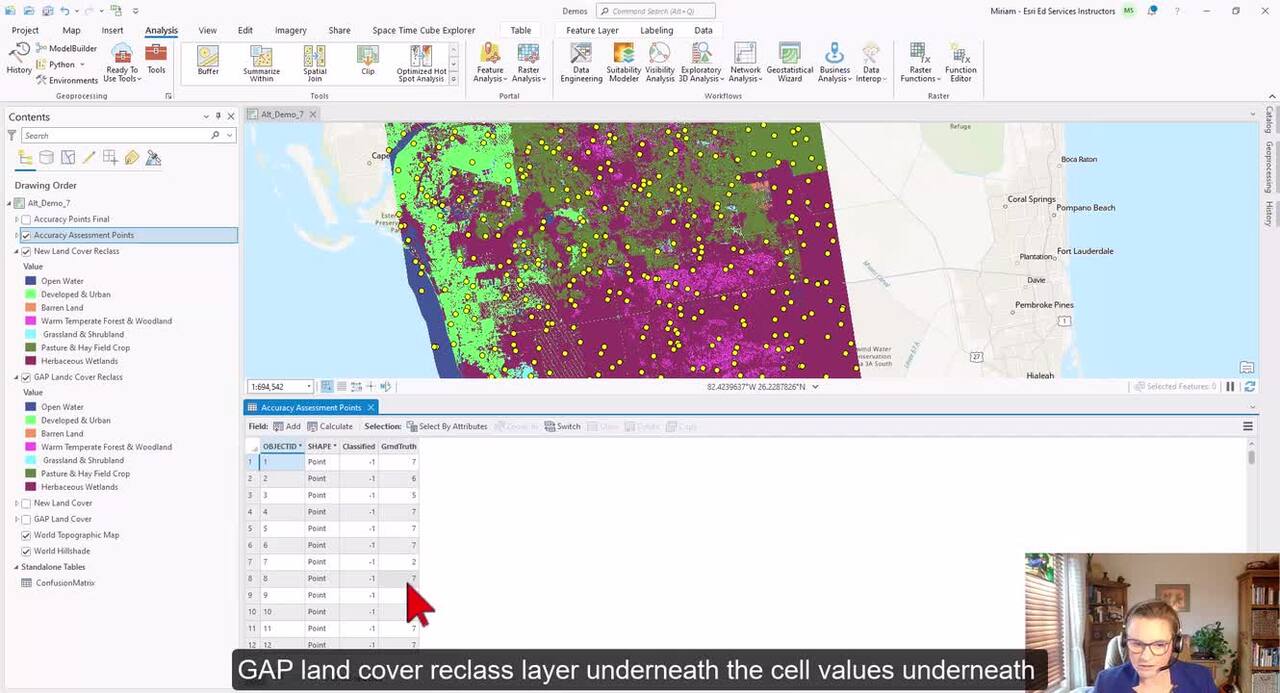Click the Summarize Within tool
The height and width of the screenshot is (693, 1280).
(261, 62)
